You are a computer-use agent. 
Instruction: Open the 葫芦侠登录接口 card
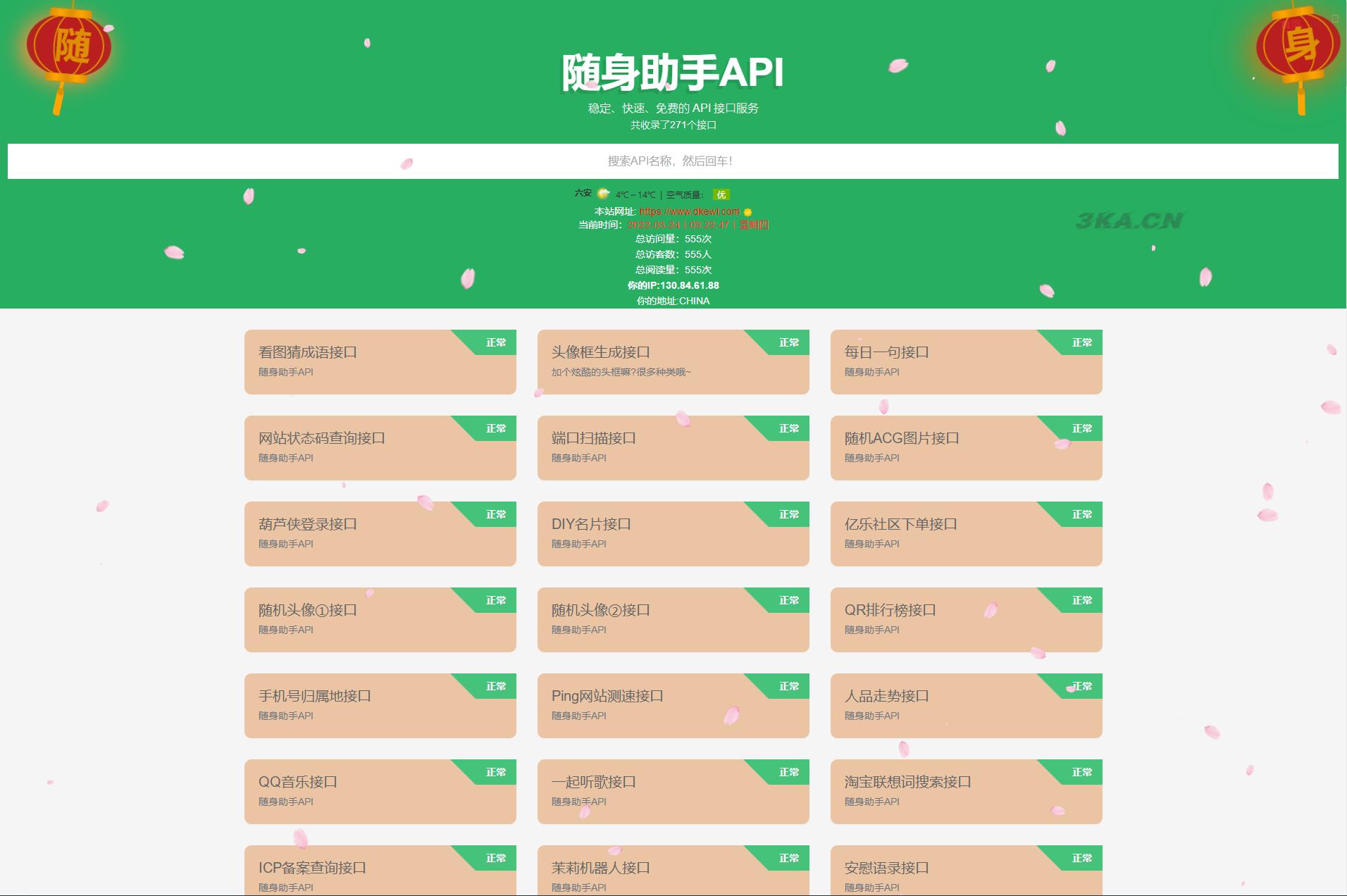coord(380,534)
